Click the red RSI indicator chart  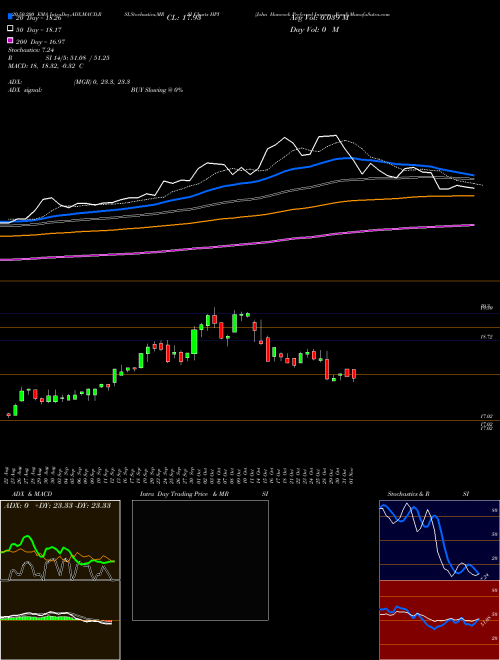tap(439, 620)
